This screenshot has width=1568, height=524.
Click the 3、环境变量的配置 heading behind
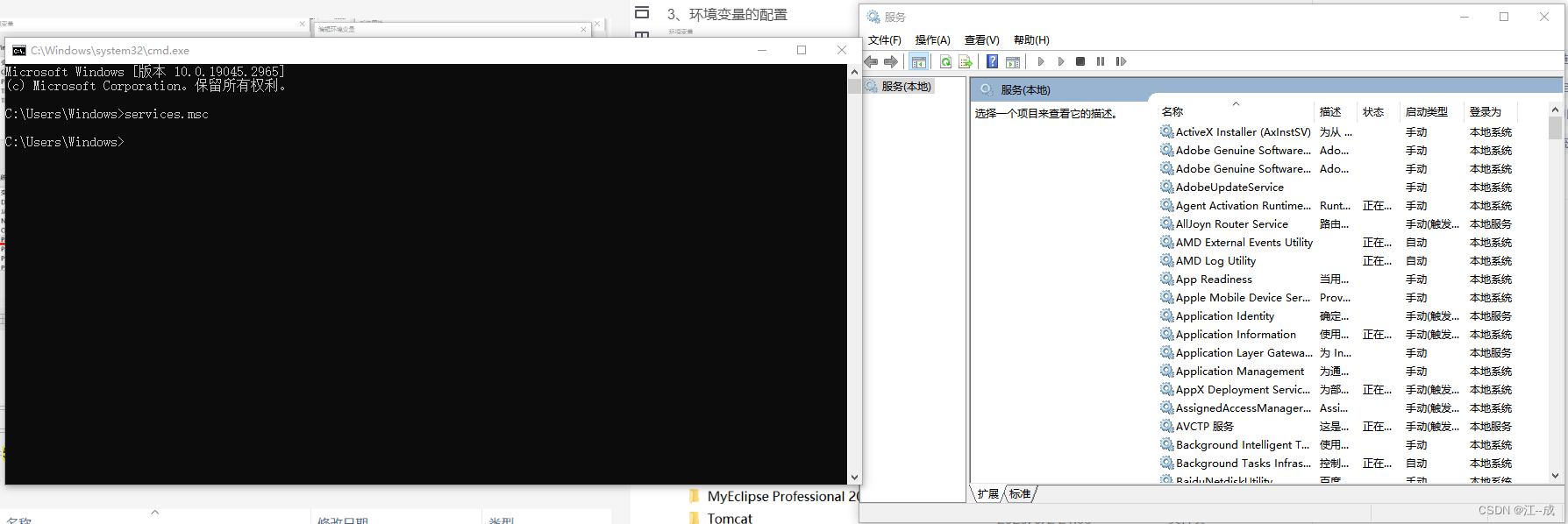pyautogui.click(x=727, y=14)
